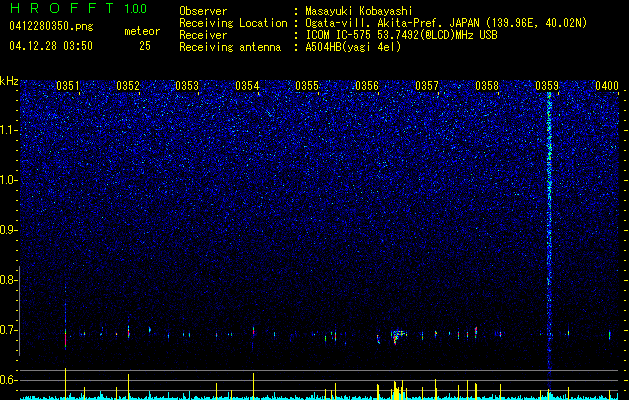Click the cluster of meteor echoes after 0356
Viewport: 629px width, 400px height.
pos(398,336)
